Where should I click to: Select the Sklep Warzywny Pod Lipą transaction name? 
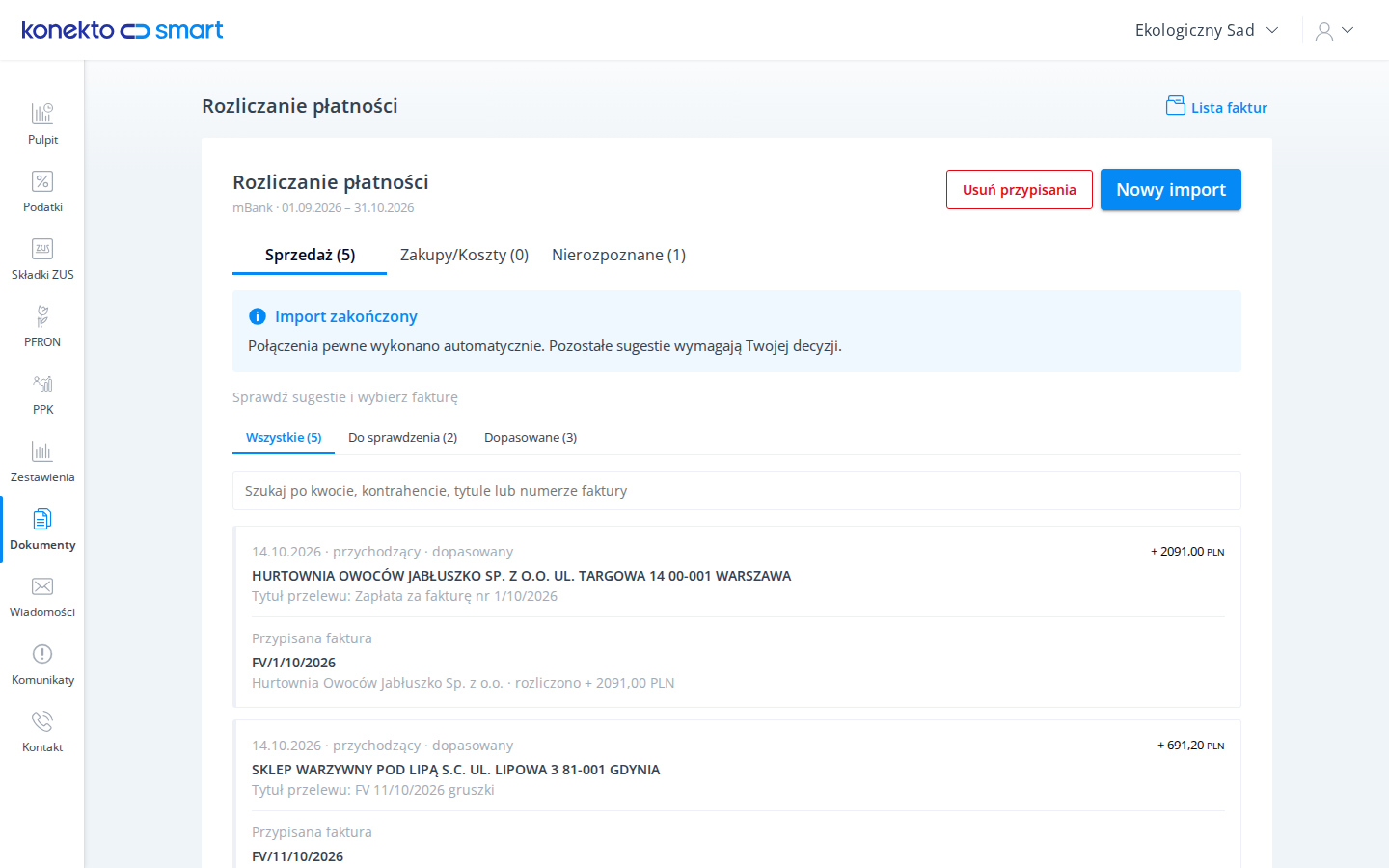(x=456, y=770)
